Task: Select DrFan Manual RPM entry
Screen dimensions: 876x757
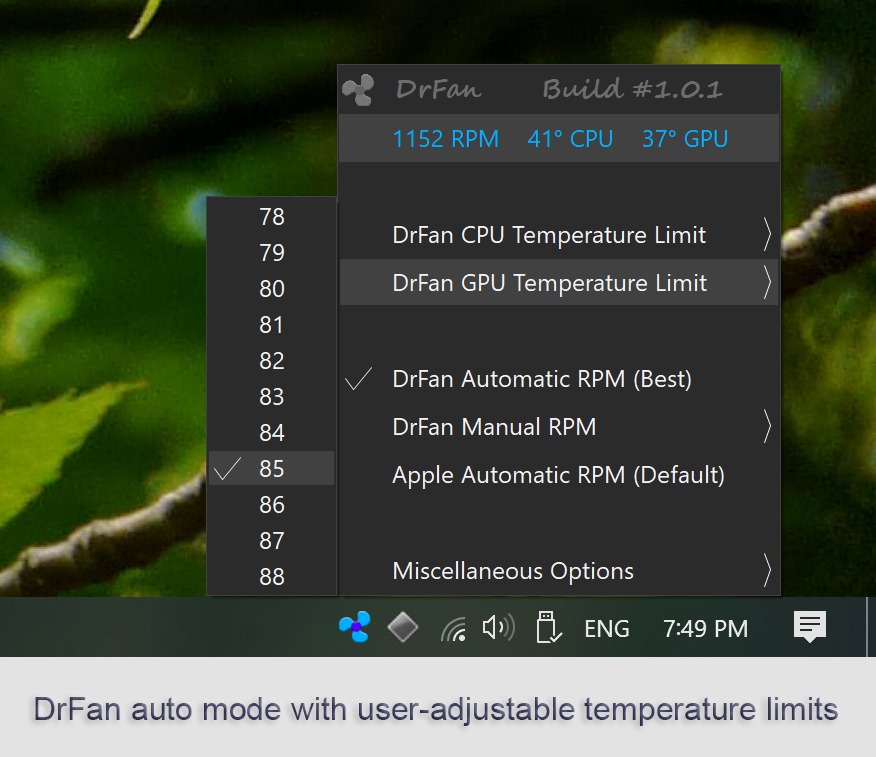Action: [559, 427]
